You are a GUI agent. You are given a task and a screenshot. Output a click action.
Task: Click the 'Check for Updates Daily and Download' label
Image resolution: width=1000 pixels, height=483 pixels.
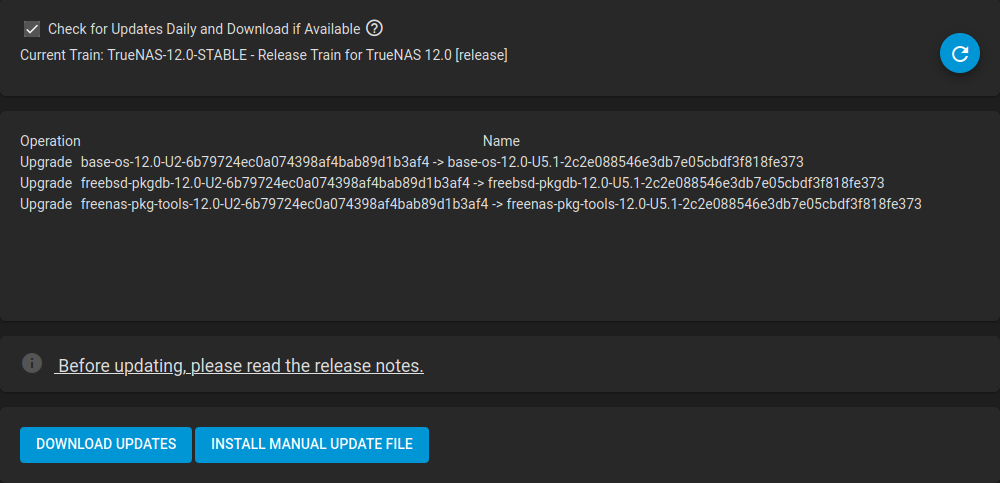(x=204, y=29)
